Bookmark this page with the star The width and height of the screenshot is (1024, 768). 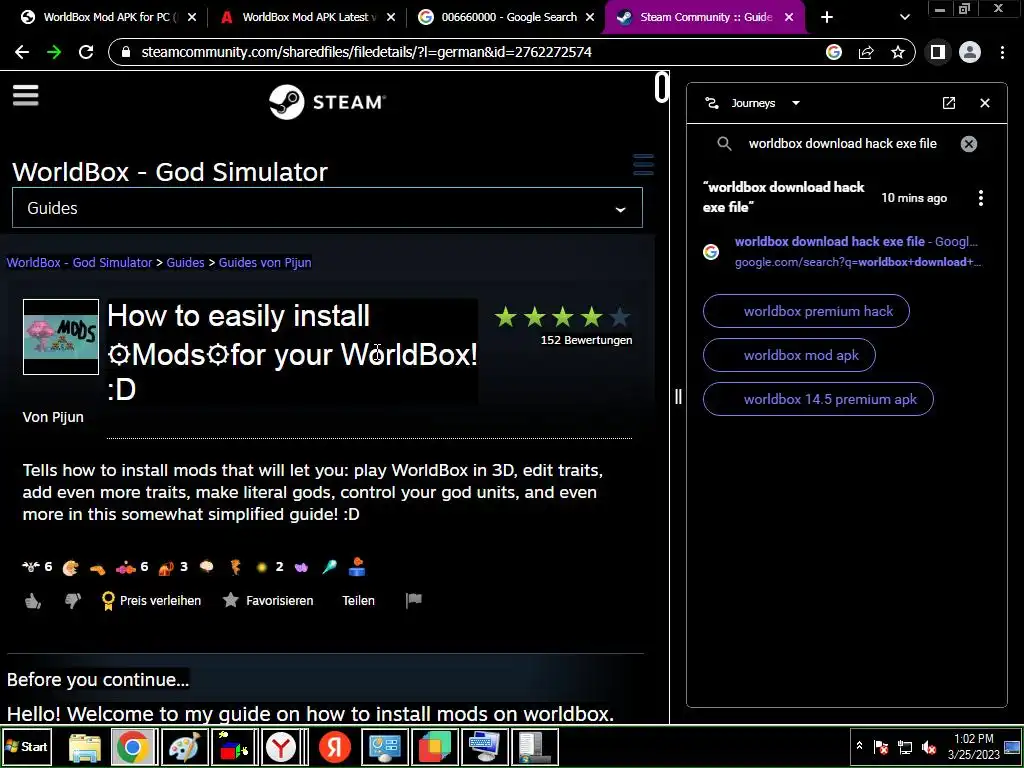point(898,52)
